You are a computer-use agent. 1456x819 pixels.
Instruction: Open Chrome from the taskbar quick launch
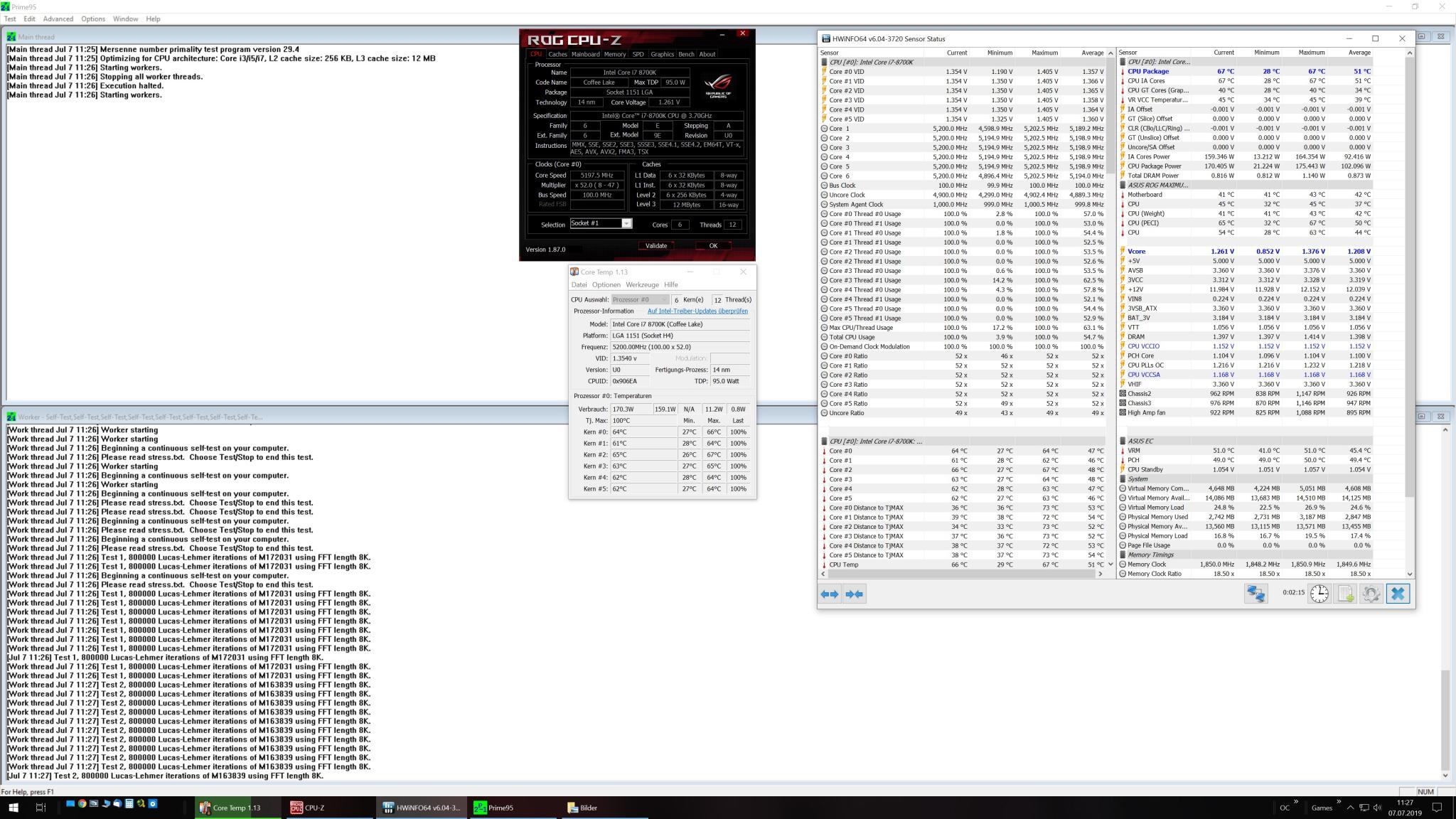click(82, 803)
